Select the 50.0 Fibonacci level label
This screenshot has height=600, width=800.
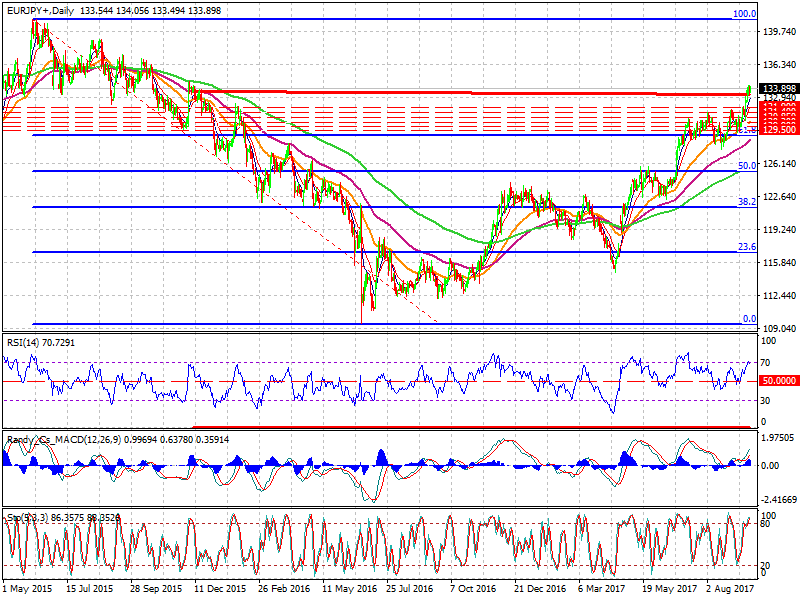click(746, 167)
